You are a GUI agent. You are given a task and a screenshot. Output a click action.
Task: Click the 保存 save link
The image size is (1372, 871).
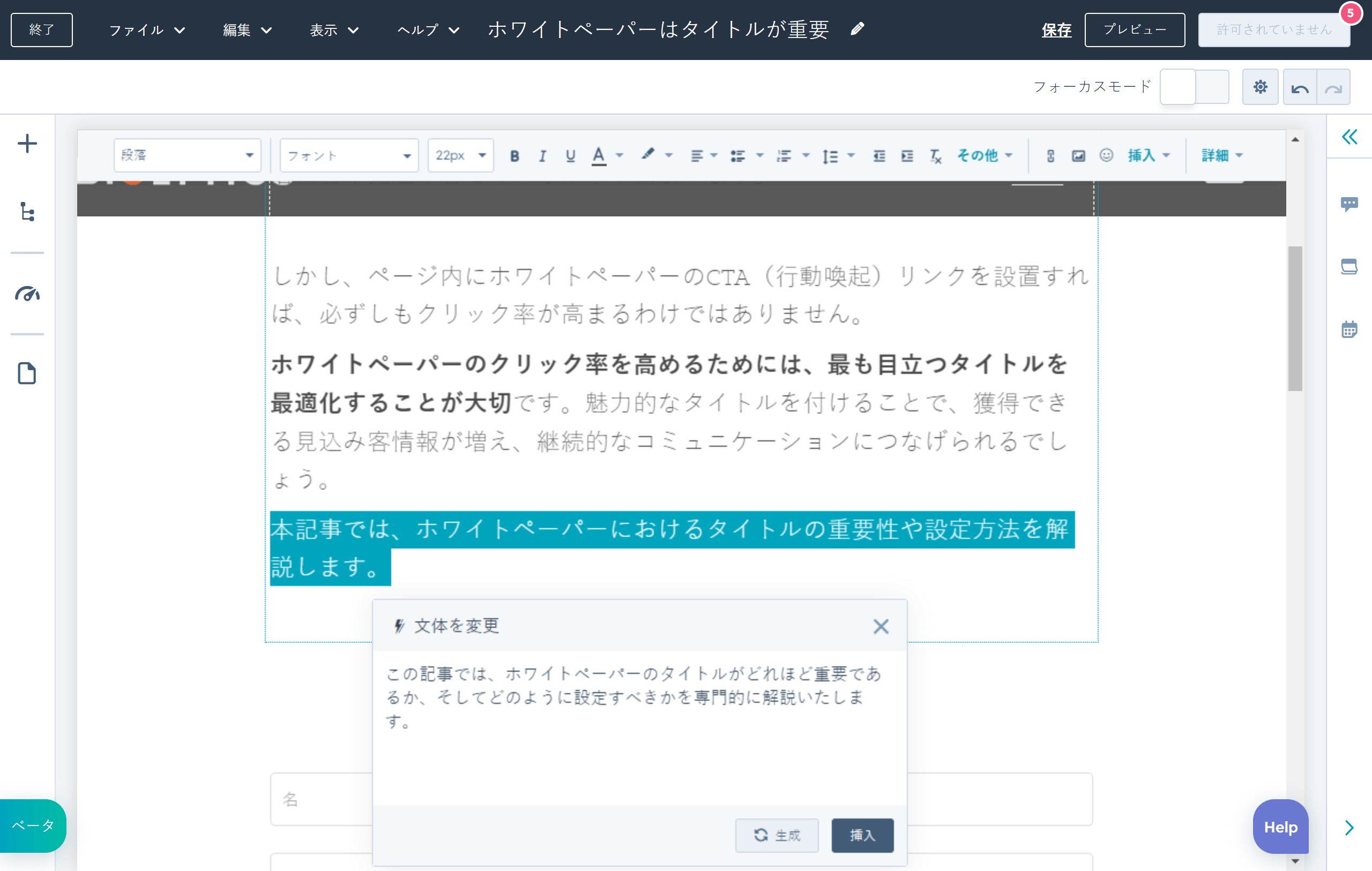[x=1056, y=30]
